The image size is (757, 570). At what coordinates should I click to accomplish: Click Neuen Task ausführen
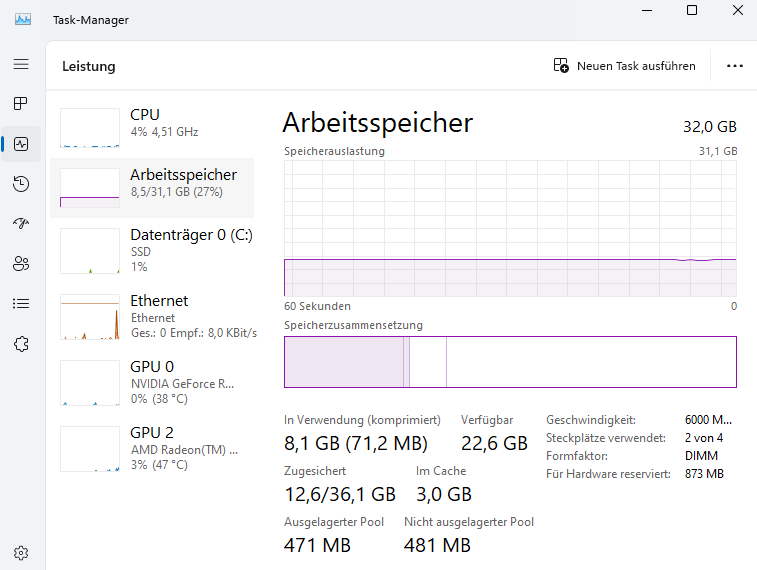coord(624,66)
